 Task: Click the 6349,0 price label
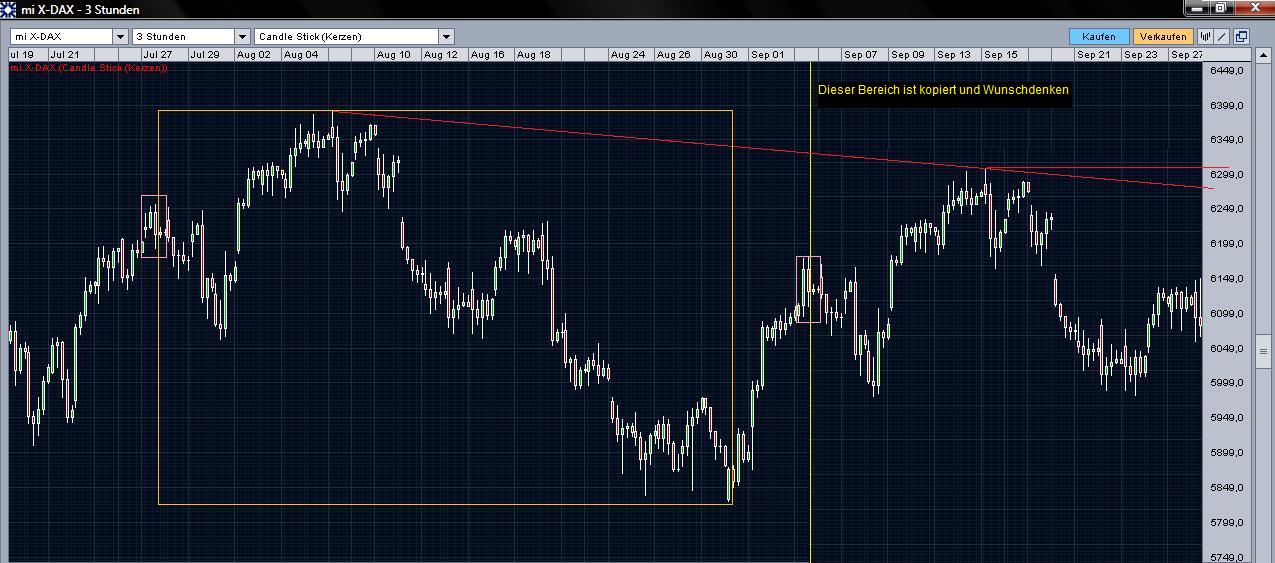[x=1226, y=140]
